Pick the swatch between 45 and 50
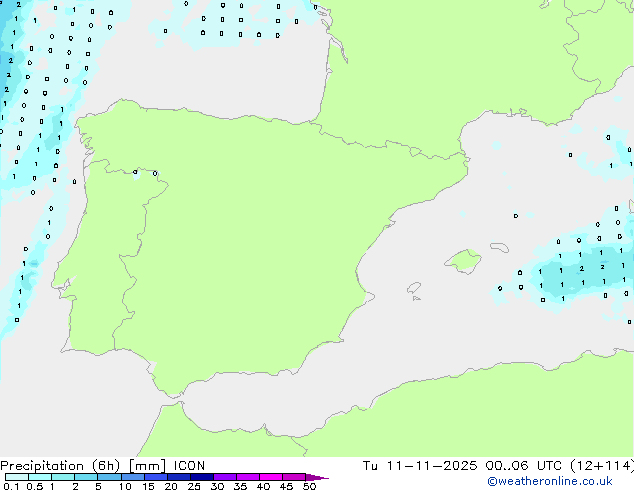Viewport: 634px width, 490px height. point(294,477)
